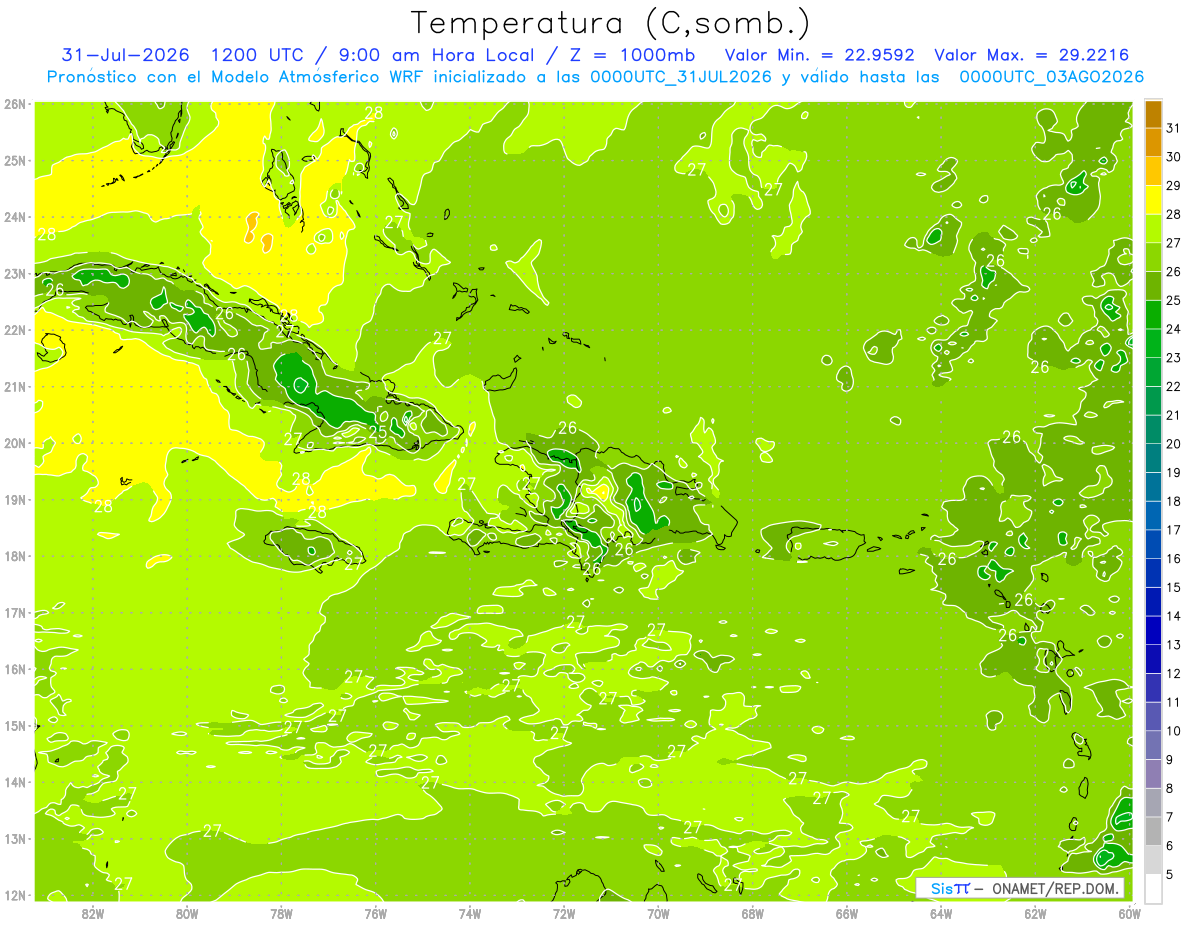Click the "23N" latitude axis label
The height and width of the screenshot is (927, 1200).
tap(15, 274)
